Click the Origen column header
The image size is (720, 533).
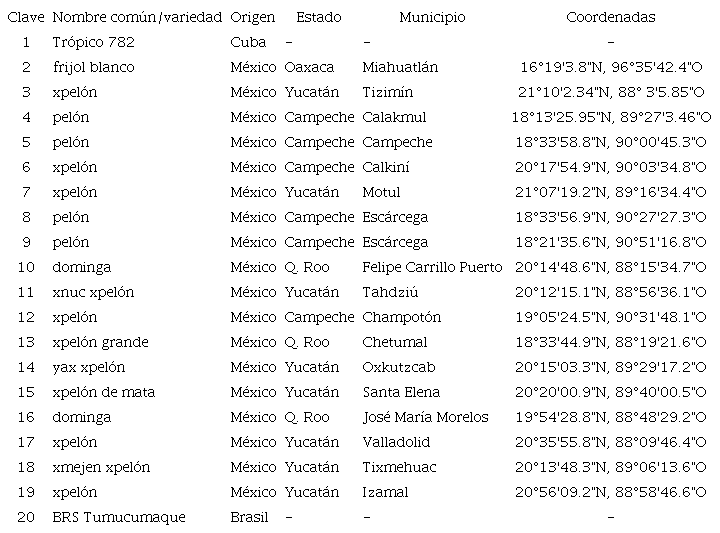pyautogui.click(x=252, y=17)
